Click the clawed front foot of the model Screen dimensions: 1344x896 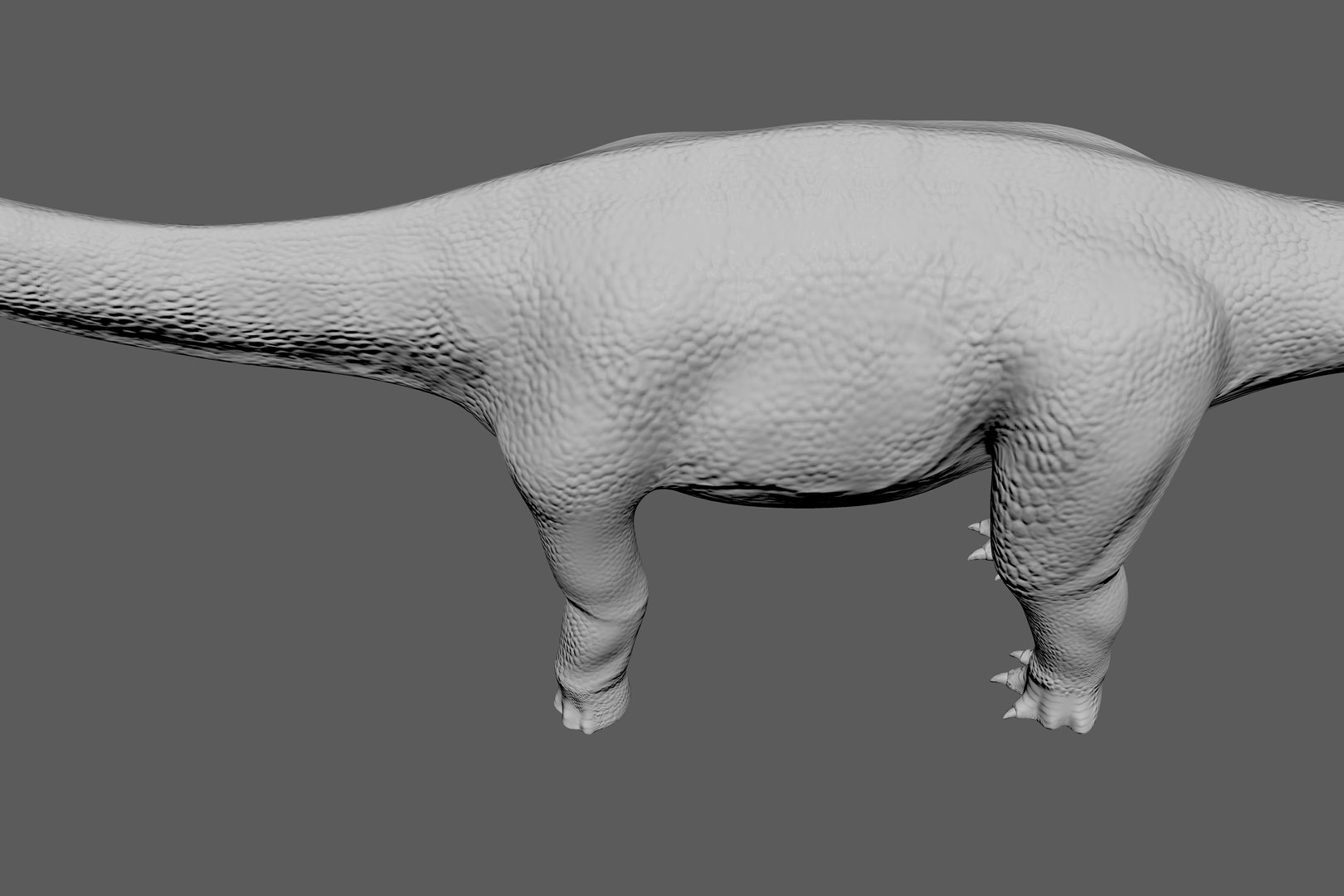click(x=1047, y=690)
